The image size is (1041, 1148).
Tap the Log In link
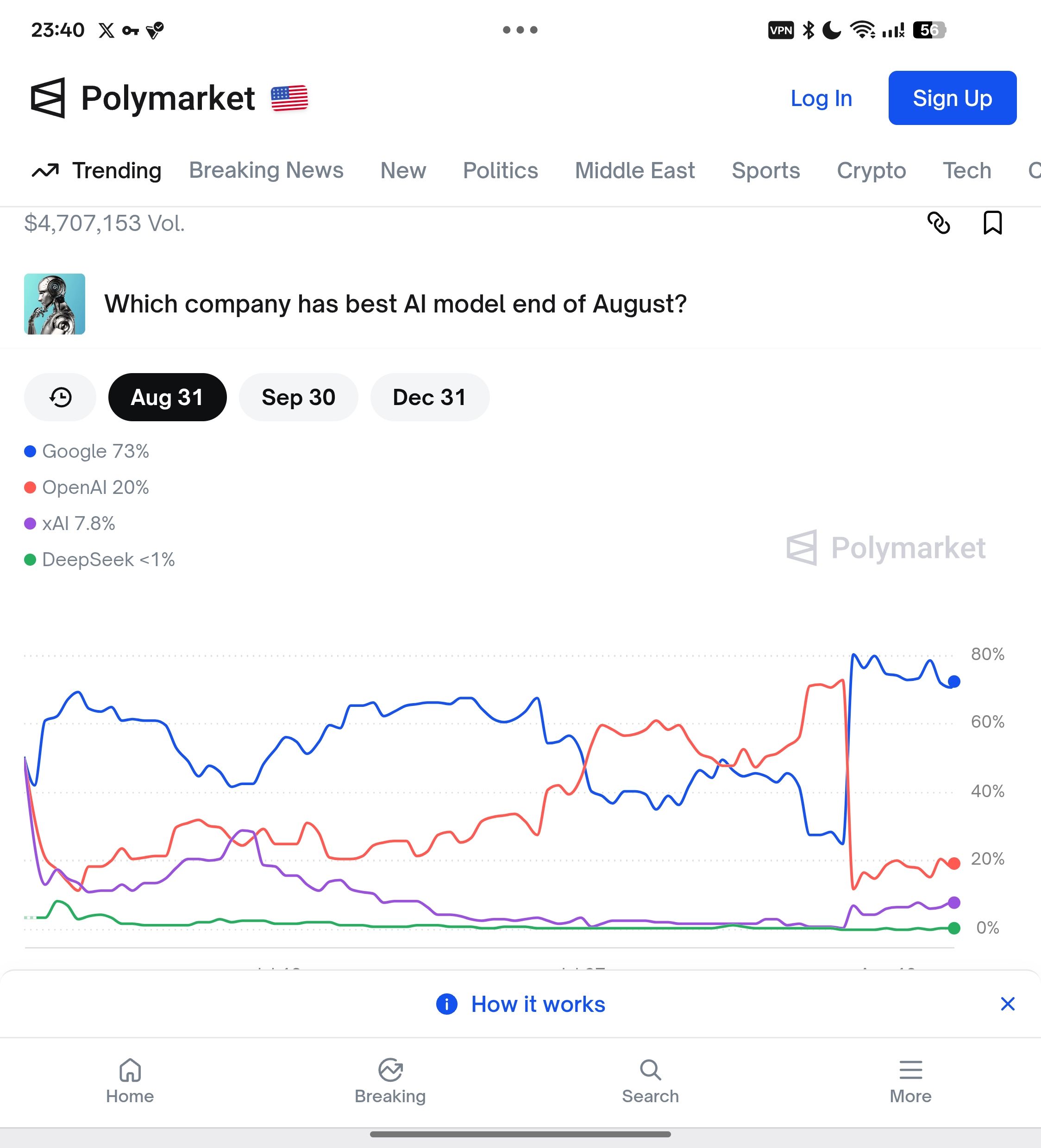coord(821,98)
